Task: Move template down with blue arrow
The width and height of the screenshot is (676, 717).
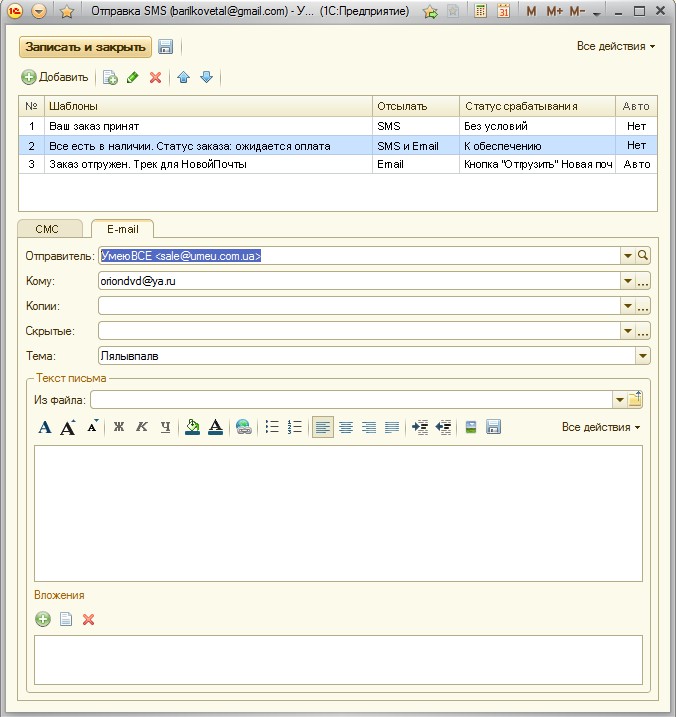Action: pos(206,77)
